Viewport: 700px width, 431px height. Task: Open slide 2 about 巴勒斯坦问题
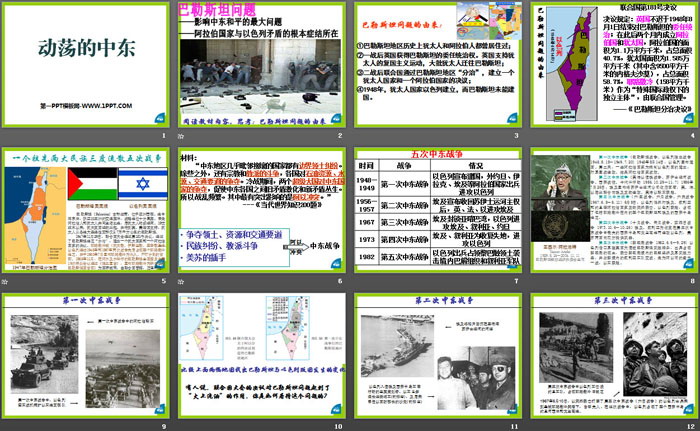tap(261, 65)
